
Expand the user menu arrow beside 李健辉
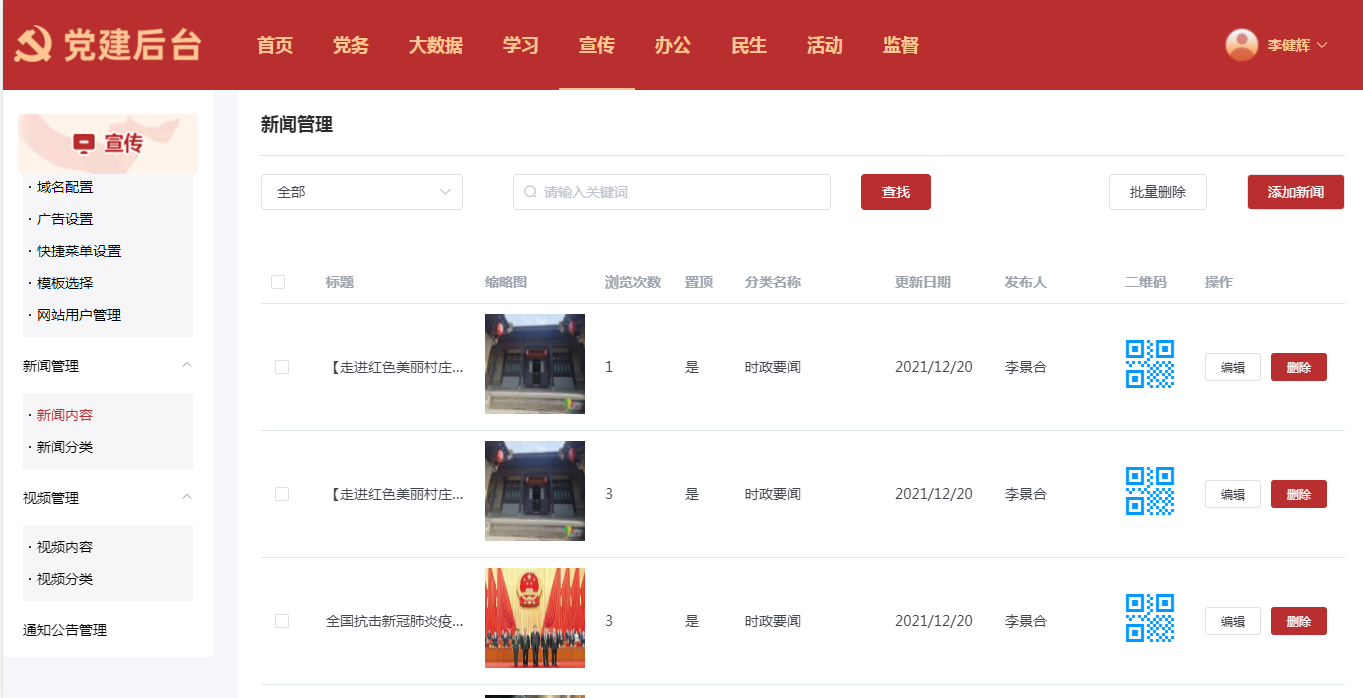(x=1322, y=45)
